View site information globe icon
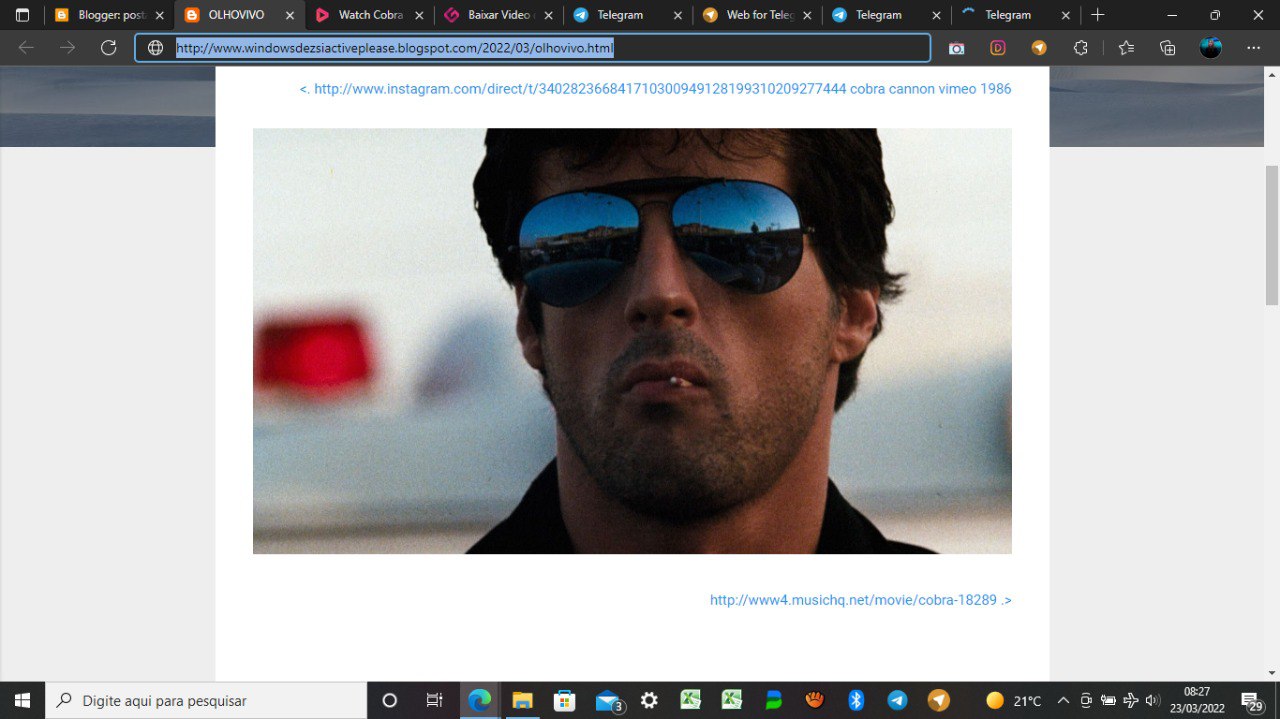1280x719 pixels. click(155, 48)
